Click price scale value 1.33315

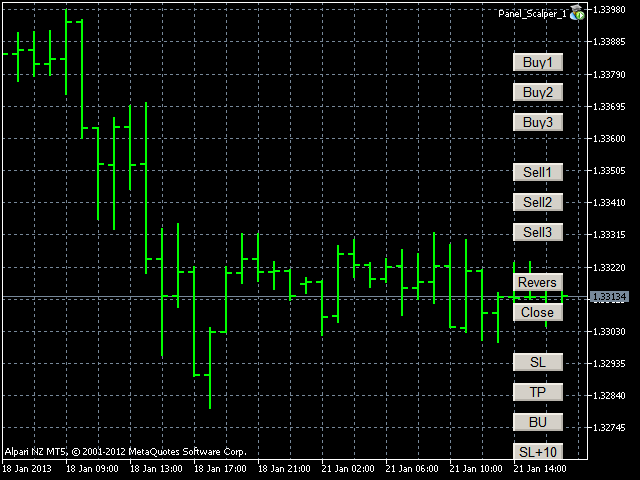[609, 235]
